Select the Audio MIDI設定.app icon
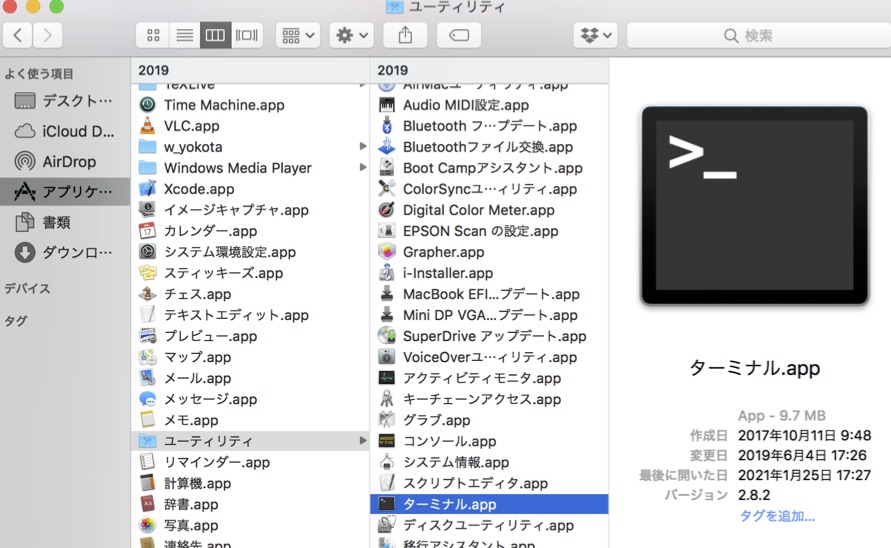The image size is (891, 548). pyautogui.click(x=386, y=105)
